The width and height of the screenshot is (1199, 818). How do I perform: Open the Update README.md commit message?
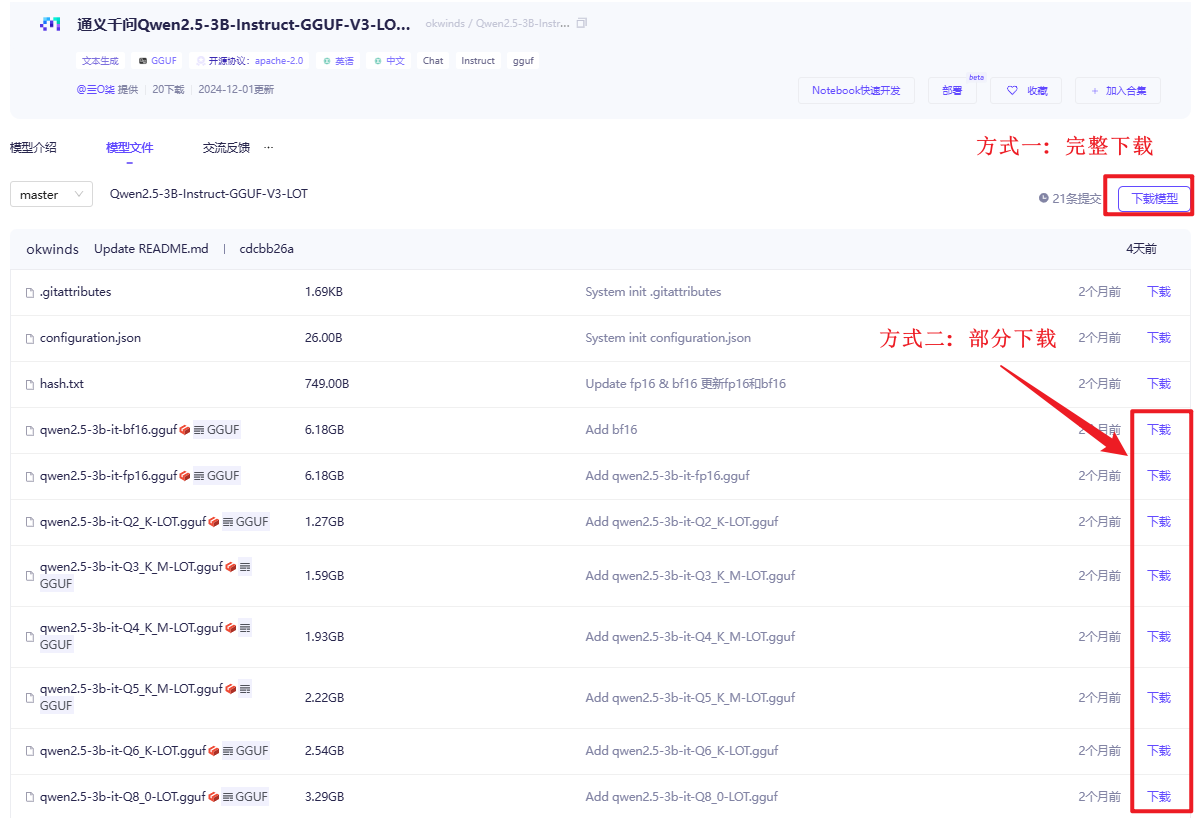(151, 248)
